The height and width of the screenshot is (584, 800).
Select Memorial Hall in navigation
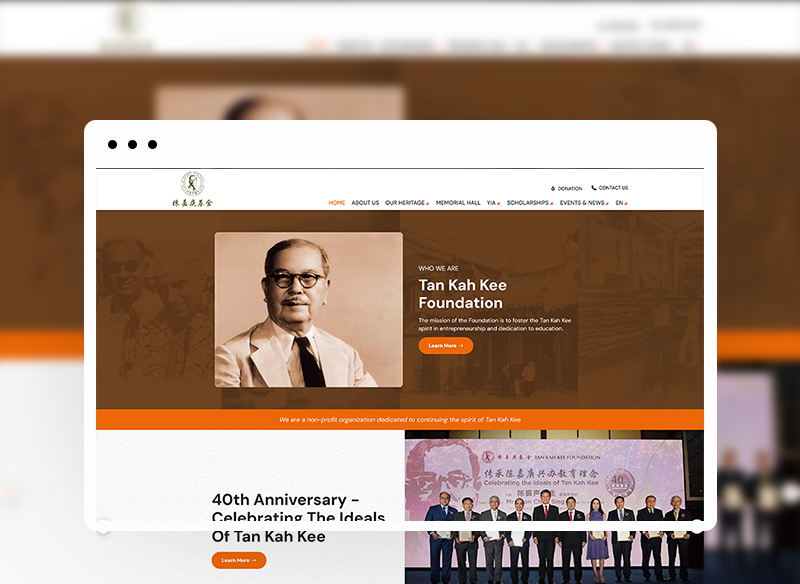(x=458, y=203)
